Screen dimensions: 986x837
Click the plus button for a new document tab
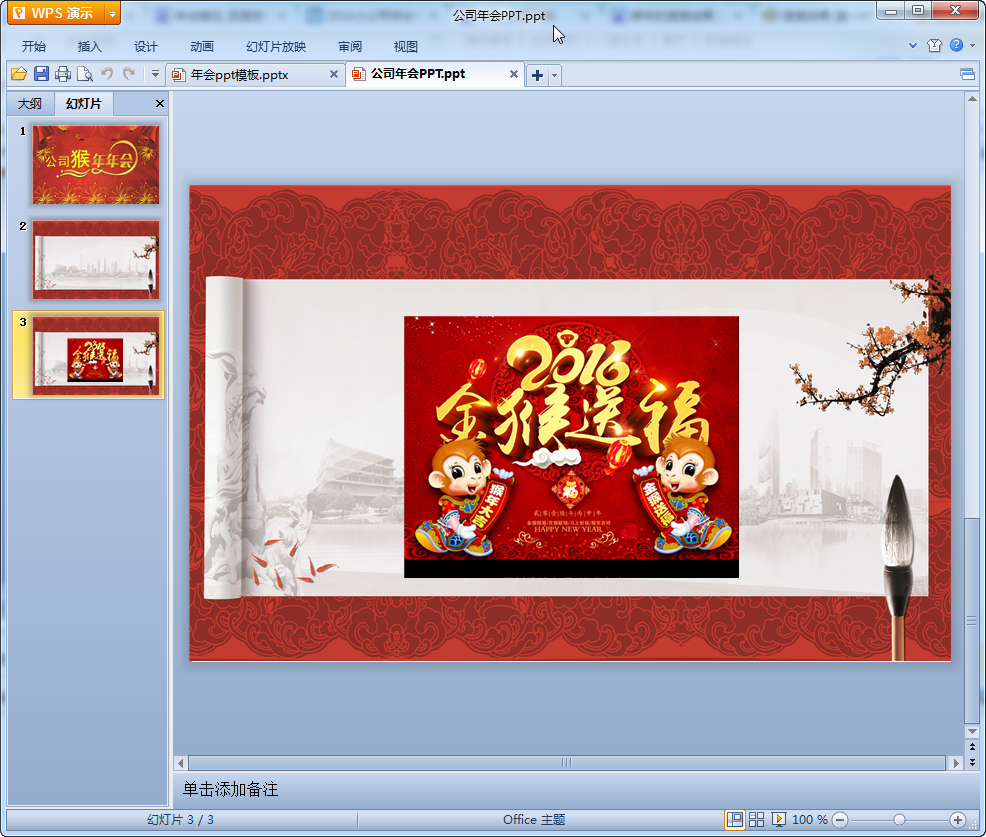point(537,75)
